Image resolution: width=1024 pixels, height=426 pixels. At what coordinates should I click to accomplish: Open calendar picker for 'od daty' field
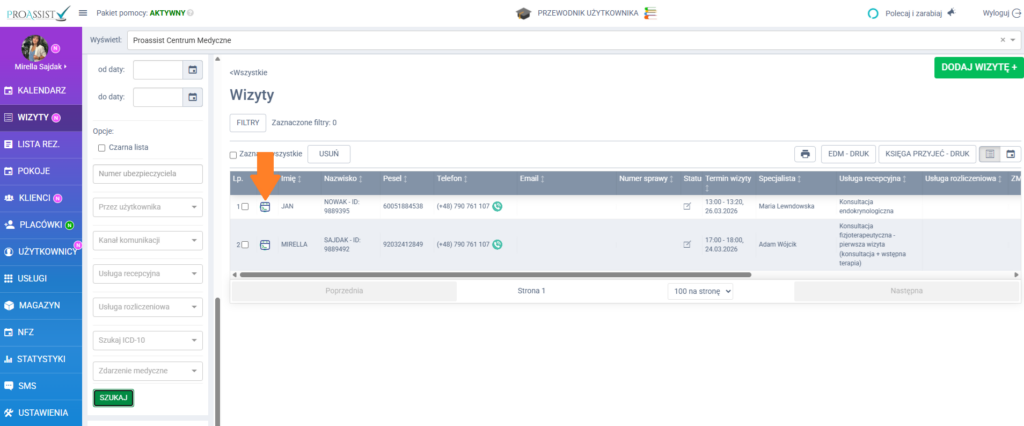(x=192, y=69)
